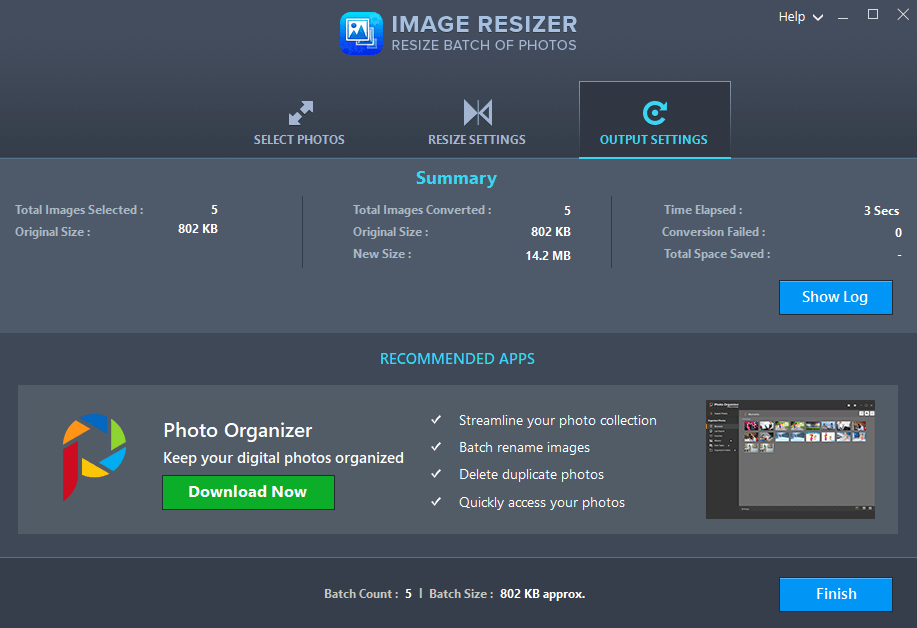Switch to the Select Photos tab

pos(298,139)
